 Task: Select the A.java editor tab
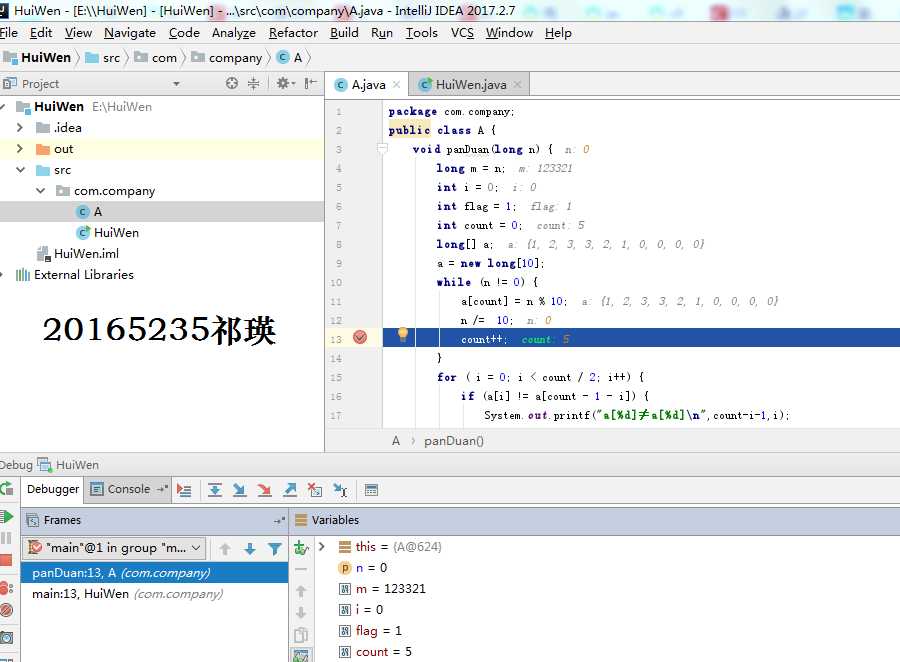point(368,84)
